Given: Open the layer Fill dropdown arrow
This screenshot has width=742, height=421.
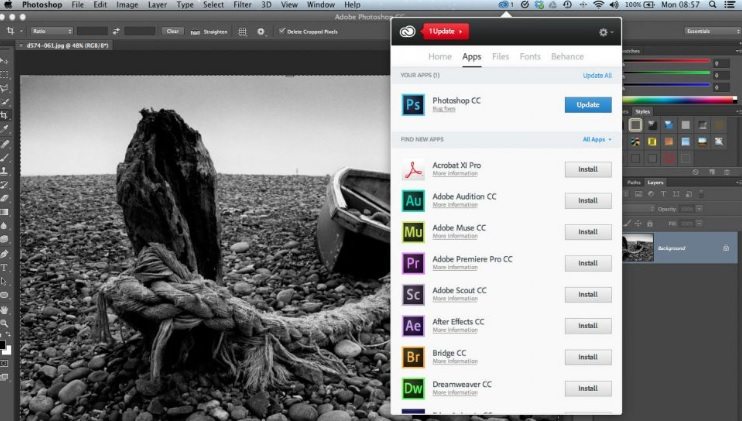Looking at the screenshot, I should coord(699,223).
